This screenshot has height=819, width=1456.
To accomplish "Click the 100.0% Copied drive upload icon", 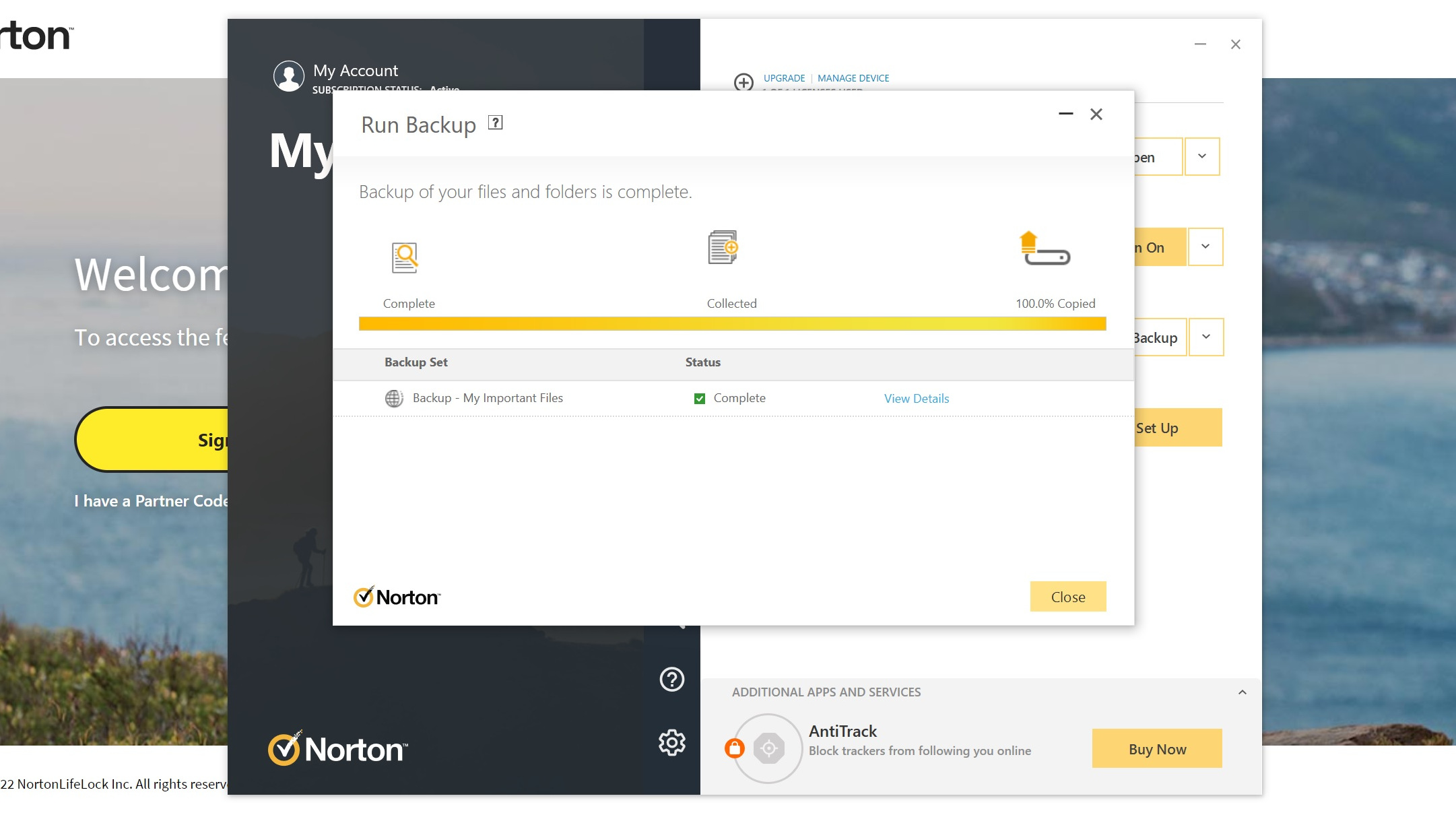I will [x=1045, y=249].
